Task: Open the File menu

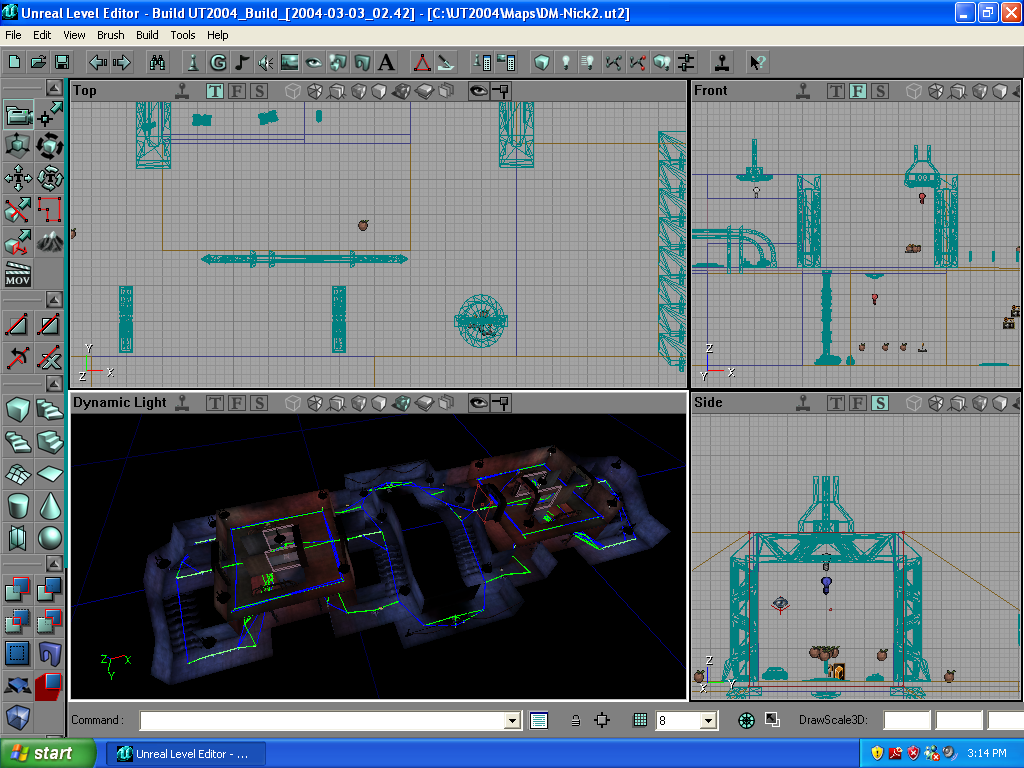Action: [x=13, y=35]
